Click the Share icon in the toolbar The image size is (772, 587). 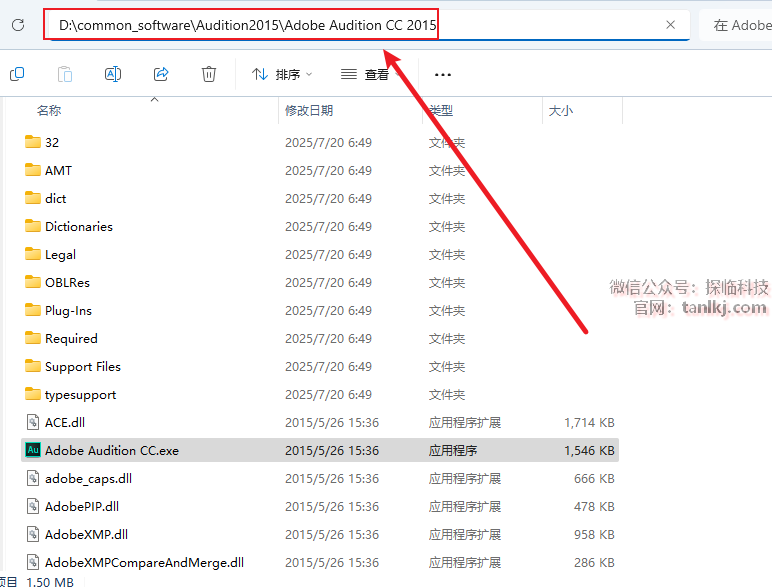161,74
